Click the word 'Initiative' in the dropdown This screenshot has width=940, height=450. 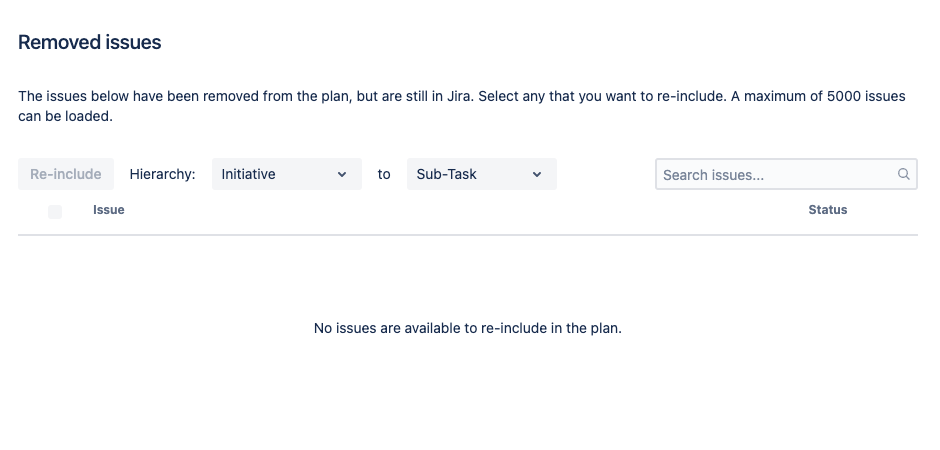(x=248, y=174)
